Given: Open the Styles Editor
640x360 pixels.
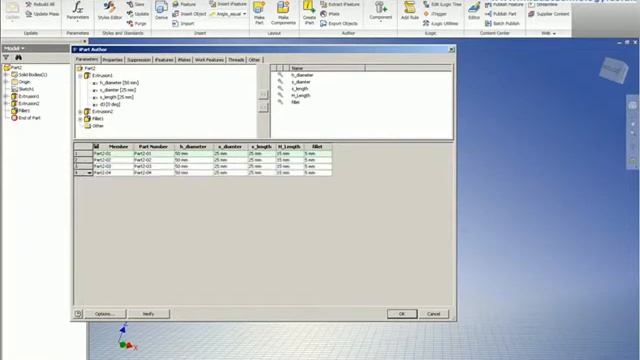Looking at the screenshot, I should pyautogui.click(x=109, y=11).
